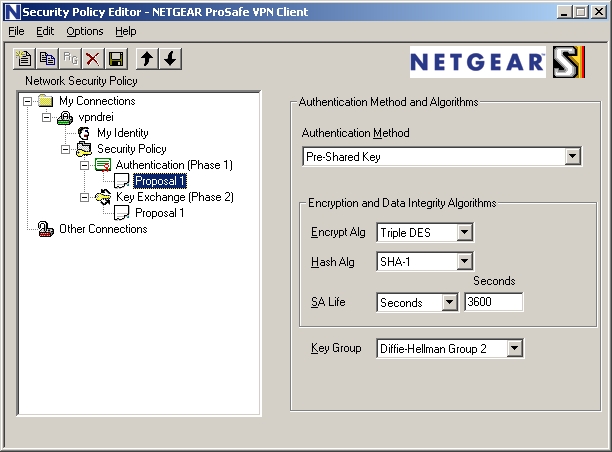The width and height of the screenshot is (612, 452).
Task: Click the Phase 2 Proposal 1 page icon
Action: coord(122,213)
